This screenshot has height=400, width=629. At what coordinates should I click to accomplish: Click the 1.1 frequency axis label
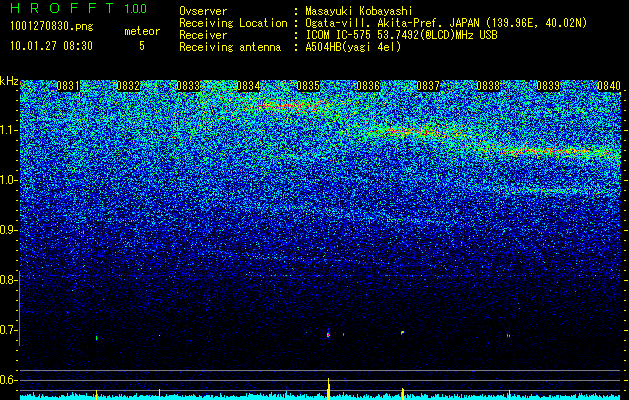tap(8, 130)
